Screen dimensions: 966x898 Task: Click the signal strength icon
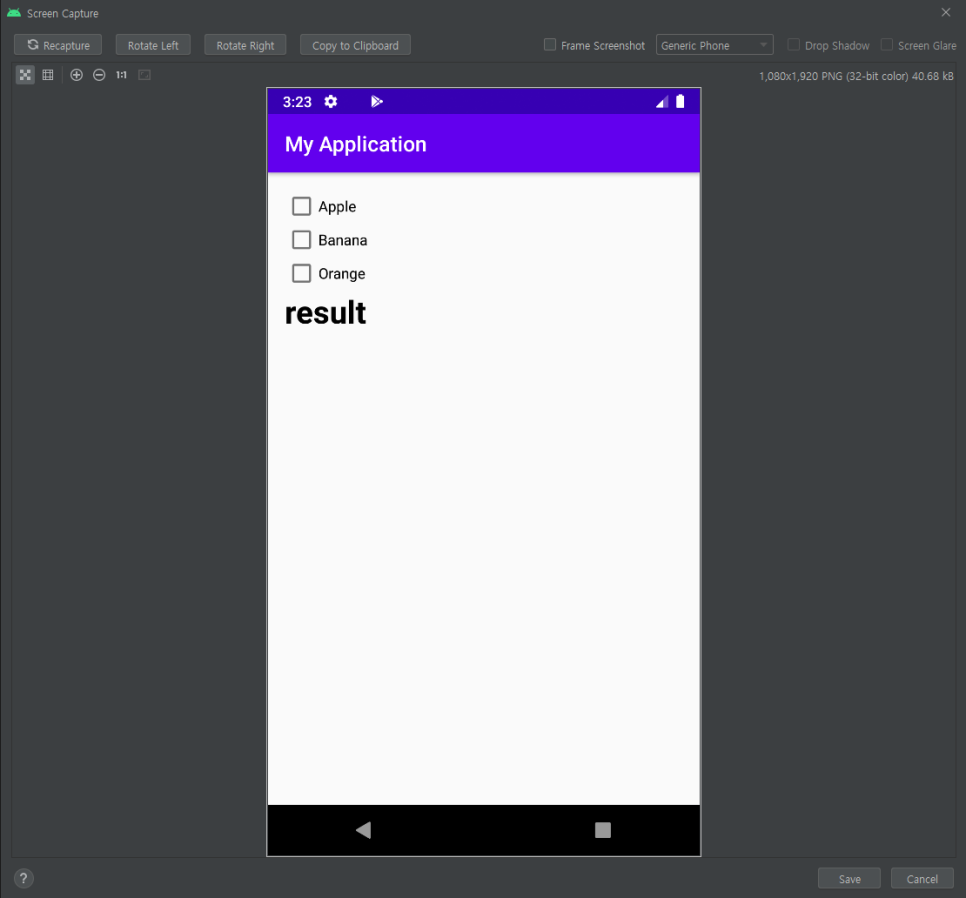[662, 102]
